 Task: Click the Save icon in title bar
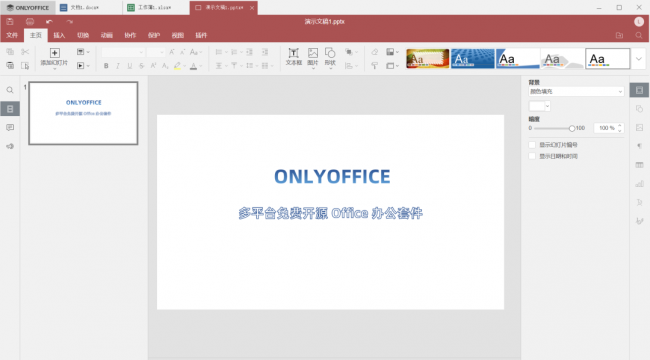tap(10, 22)
